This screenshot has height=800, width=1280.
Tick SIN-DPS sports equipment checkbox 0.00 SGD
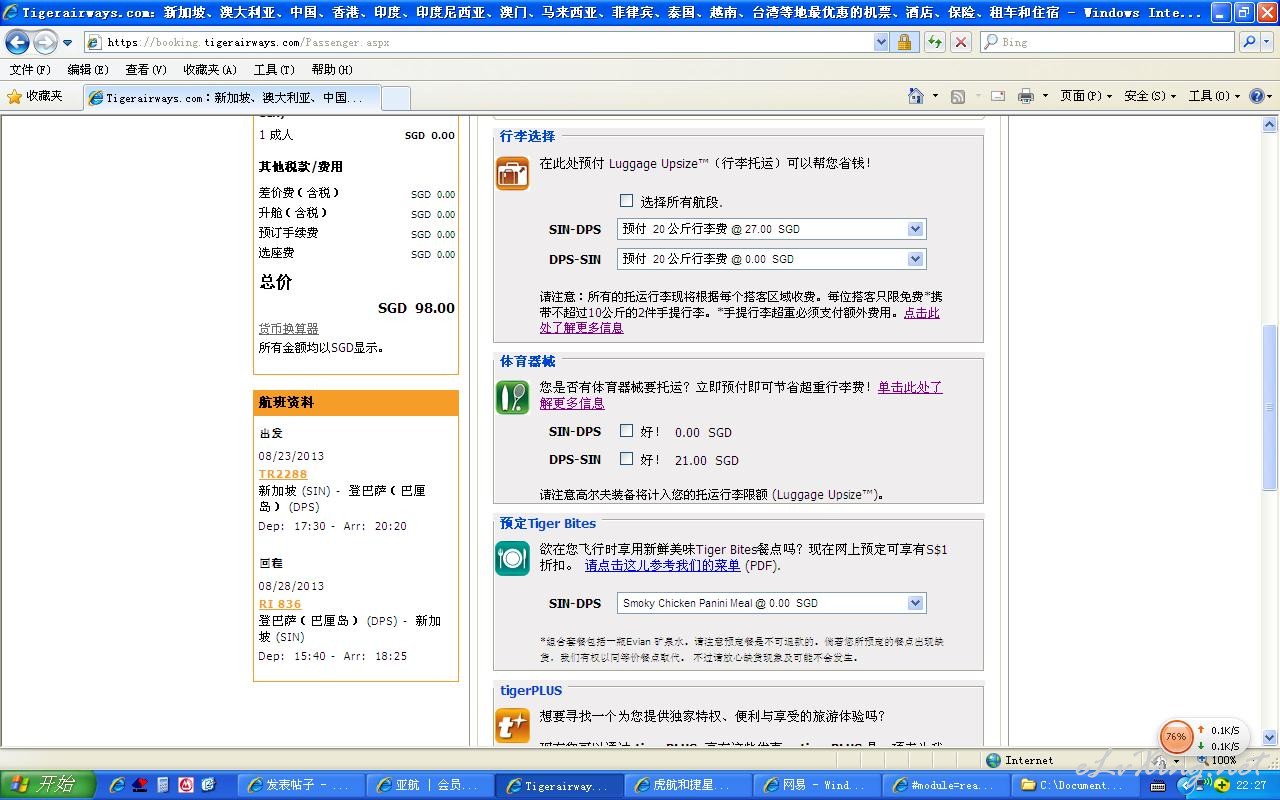point(626,431)
